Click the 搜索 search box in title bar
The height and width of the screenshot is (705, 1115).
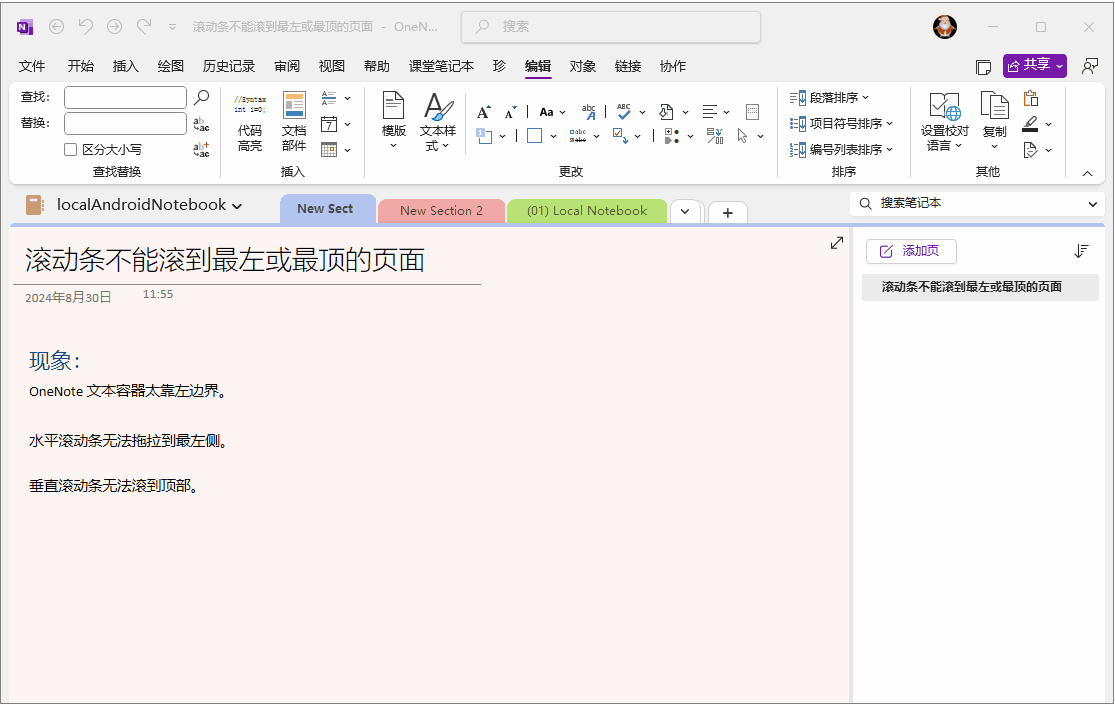tap(611, 26)
